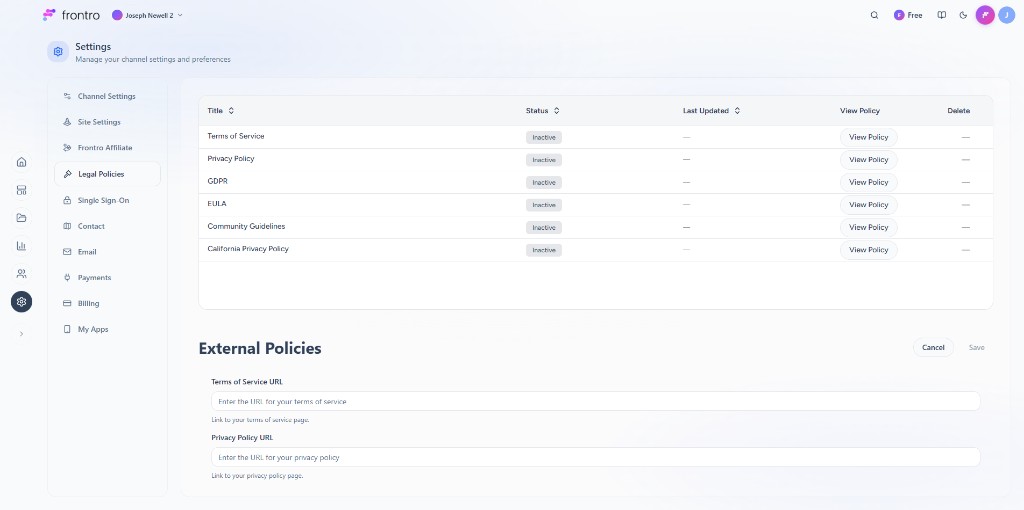1024x510 pixels.
Task: Select the California Privacy Policy title cell
Action: 248,249
